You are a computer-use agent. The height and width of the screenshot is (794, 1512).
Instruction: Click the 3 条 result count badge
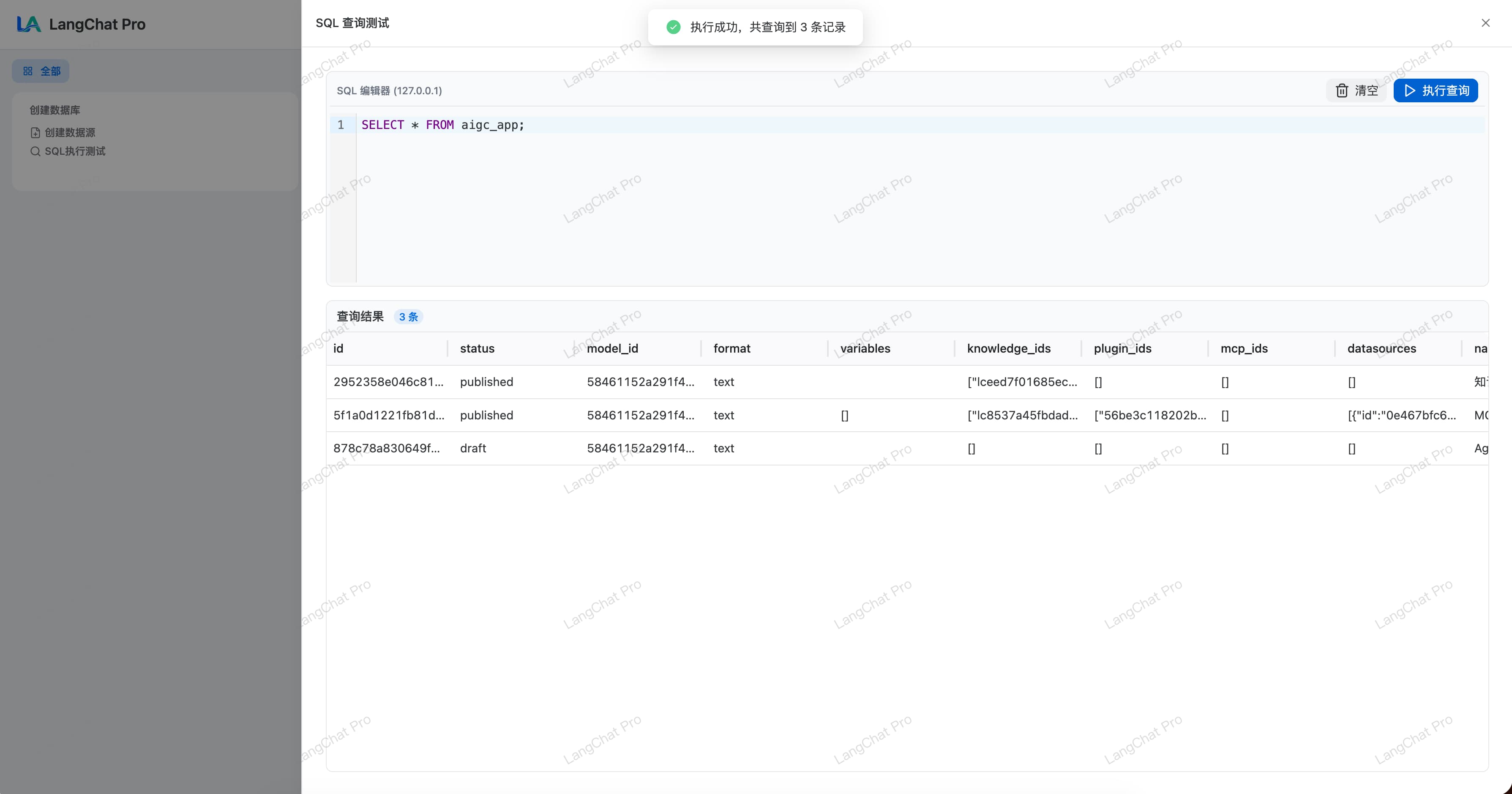408,317
